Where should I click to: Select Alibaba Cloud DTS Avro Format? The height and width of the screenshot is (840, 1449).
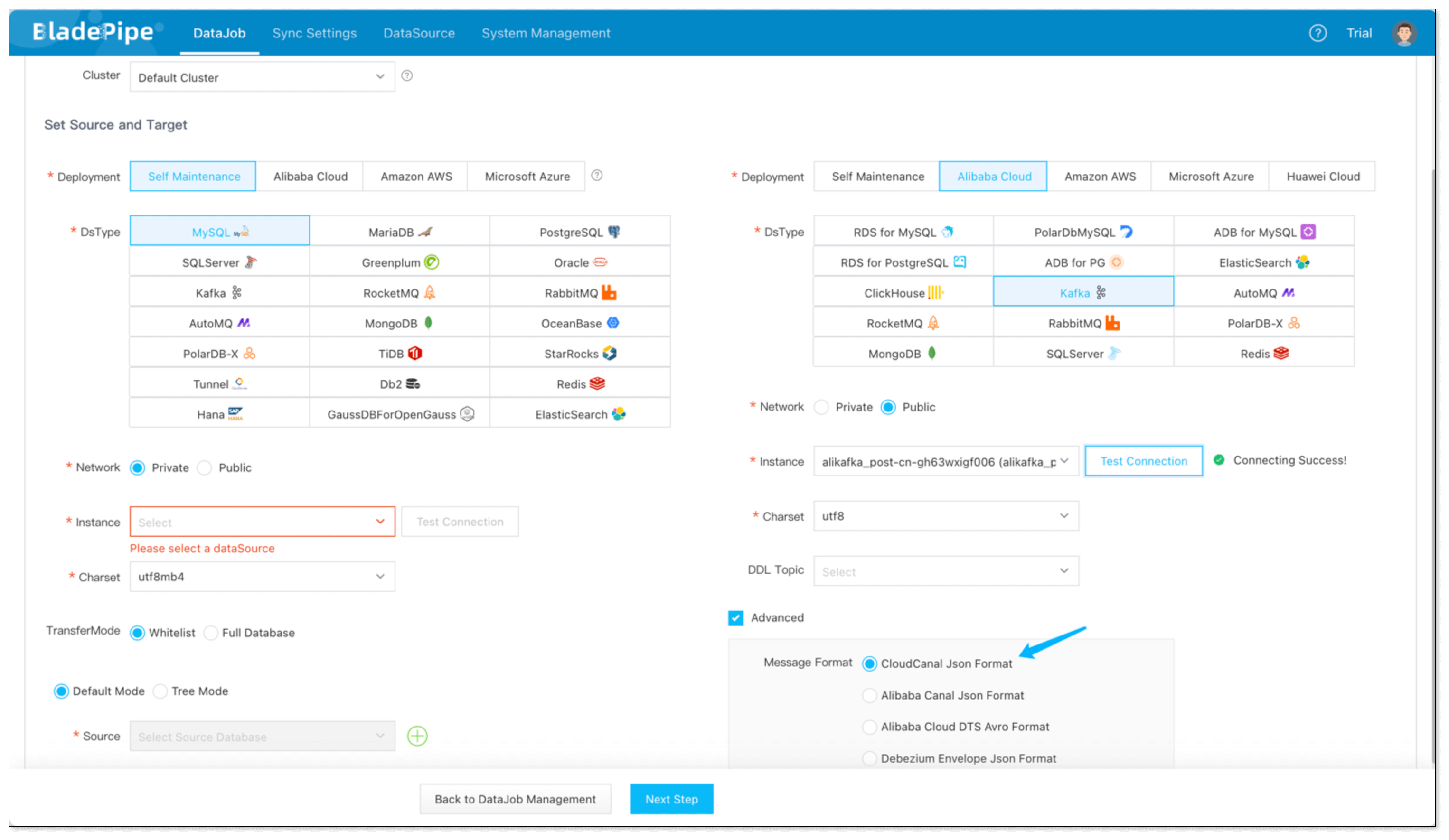tap(869, 727)
